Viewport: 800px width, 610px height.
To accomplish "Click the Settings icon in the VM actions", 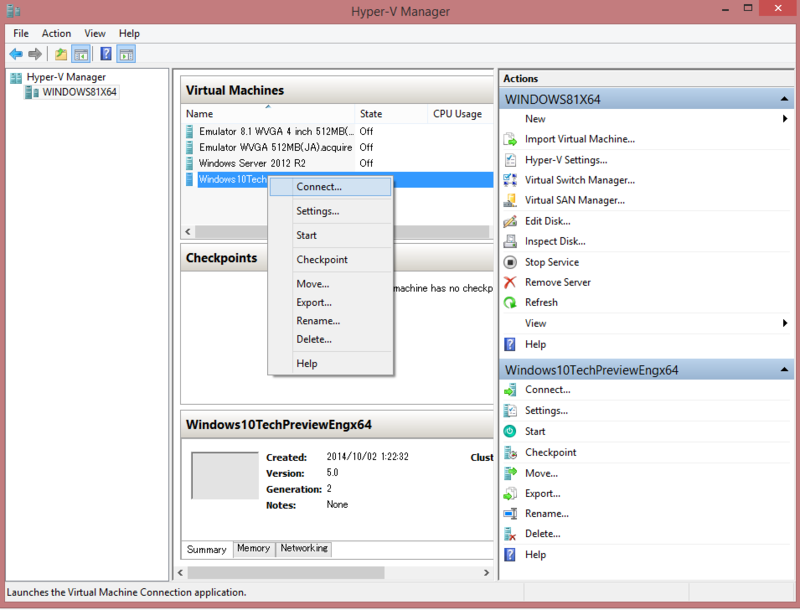I will (x=510, y=411).
